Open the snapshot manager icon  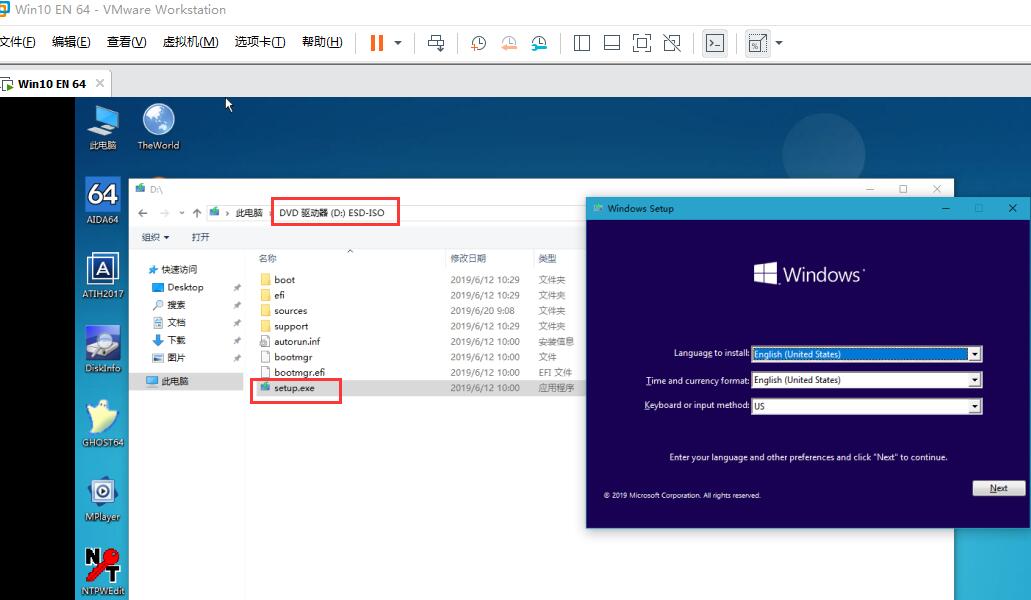point(539,43)
